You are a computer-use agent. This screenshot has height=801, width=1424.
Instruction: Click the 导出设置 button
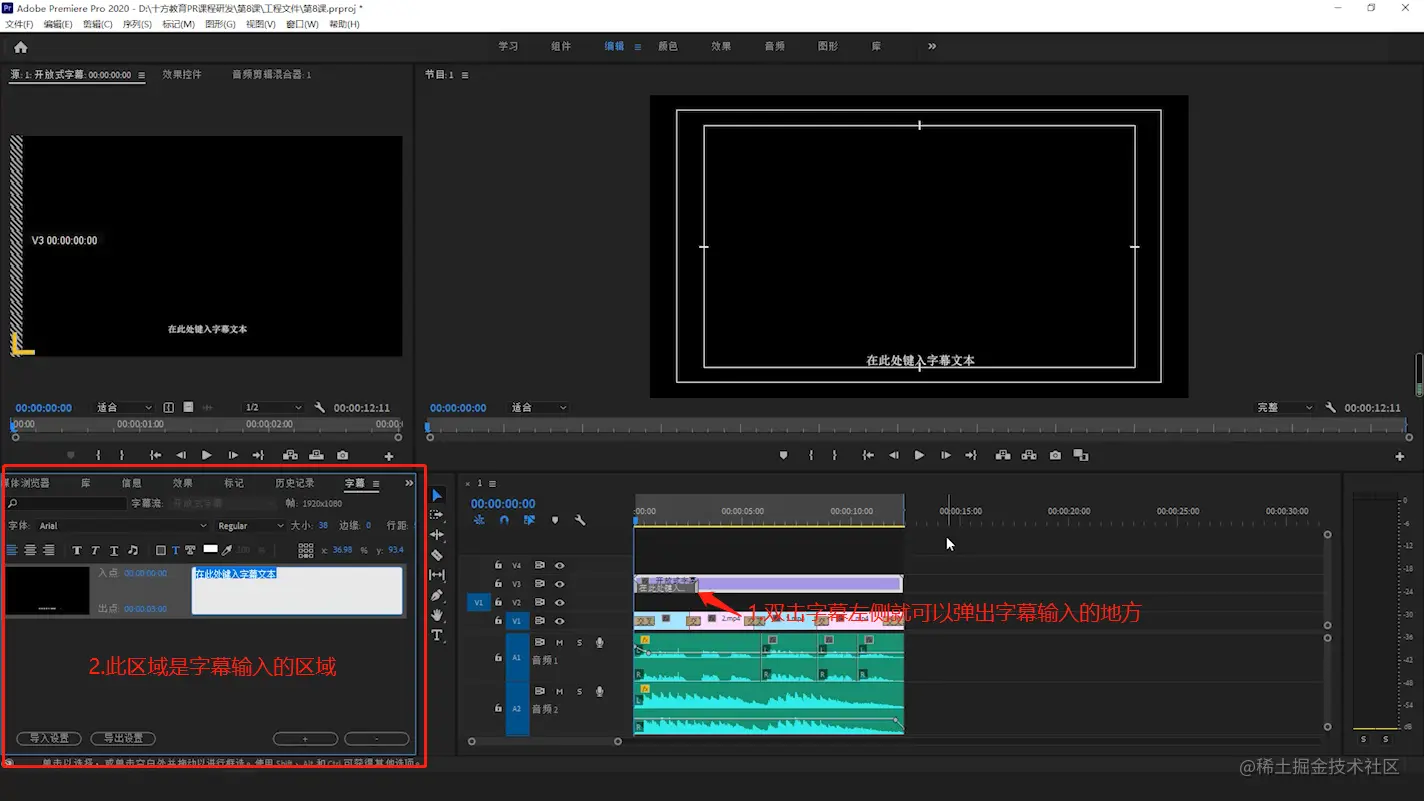[123, 739]
